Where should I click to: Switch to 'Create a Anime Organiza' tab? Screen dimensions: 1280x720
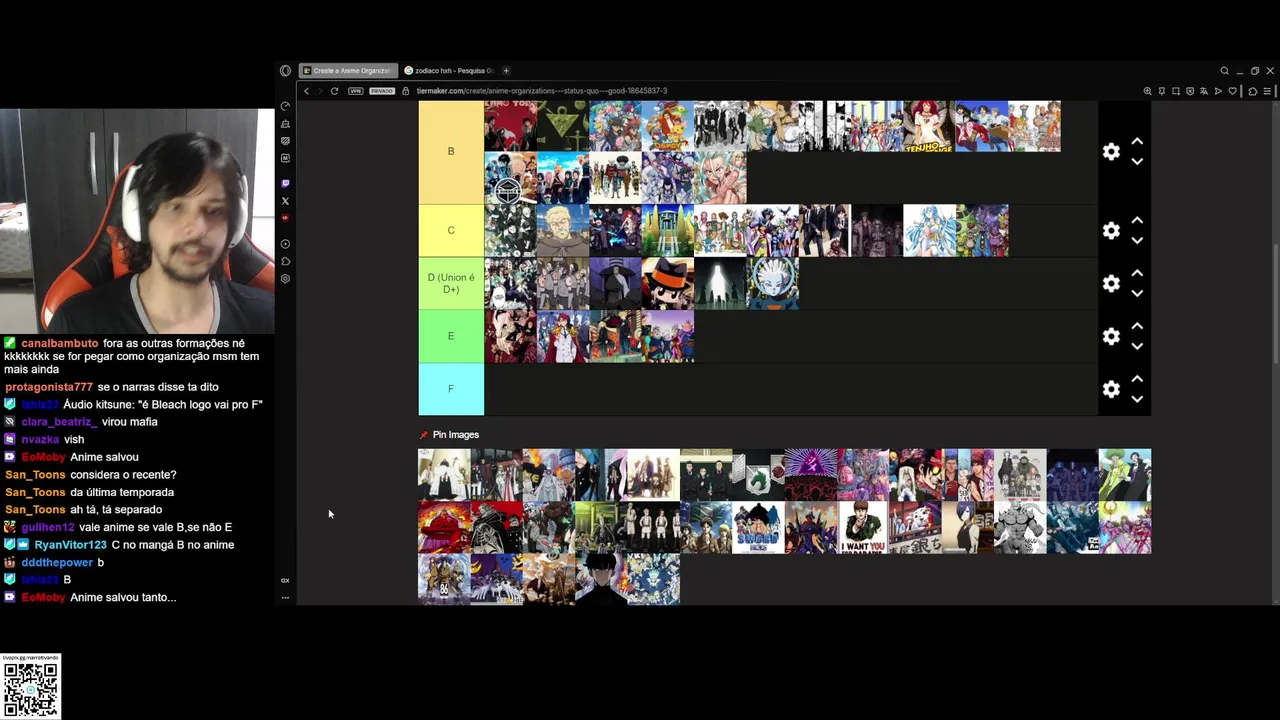(348, 71)
